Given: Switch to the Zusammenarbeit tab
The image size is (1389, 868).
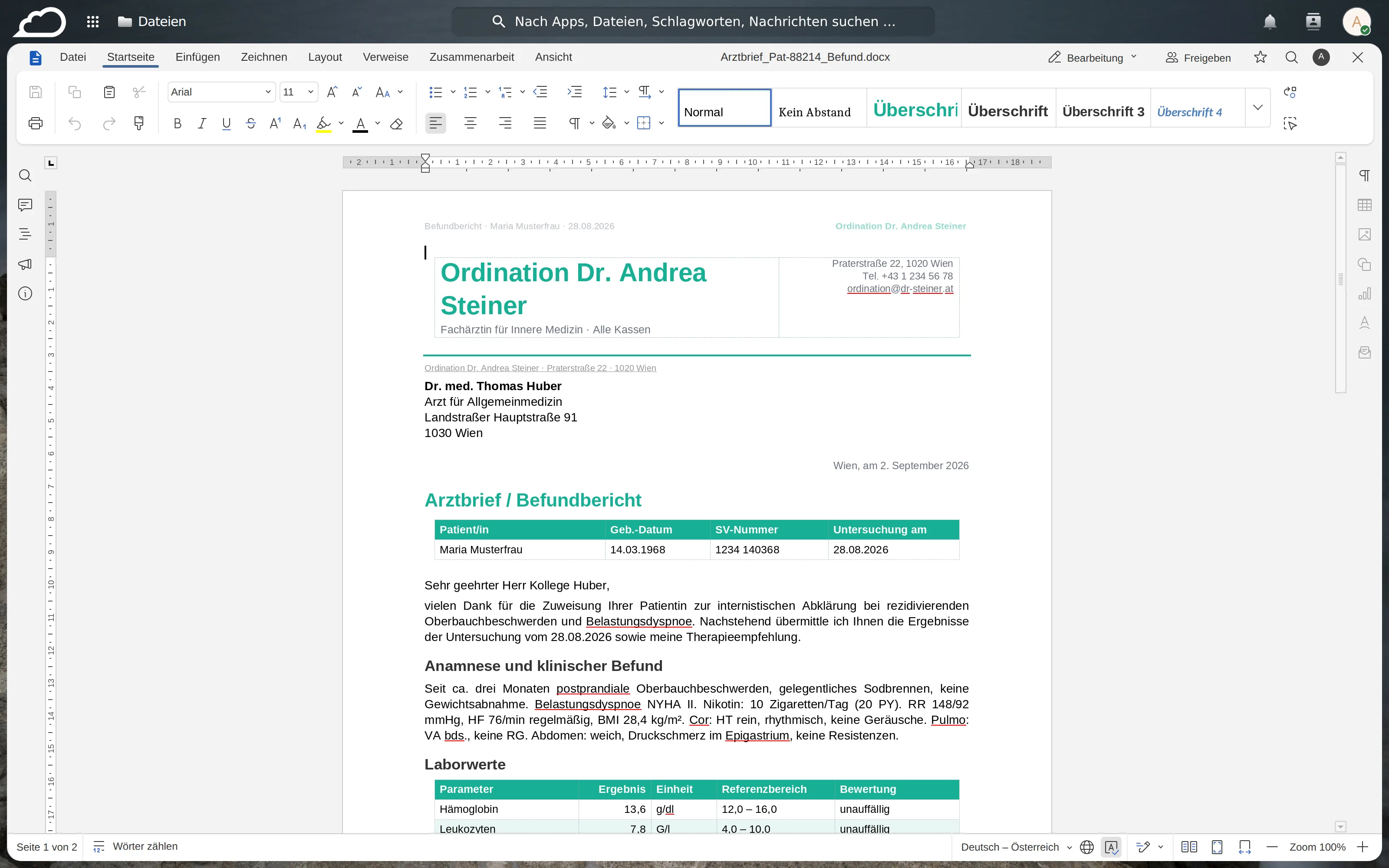Looking at the screenshot, I should [472, 57].
